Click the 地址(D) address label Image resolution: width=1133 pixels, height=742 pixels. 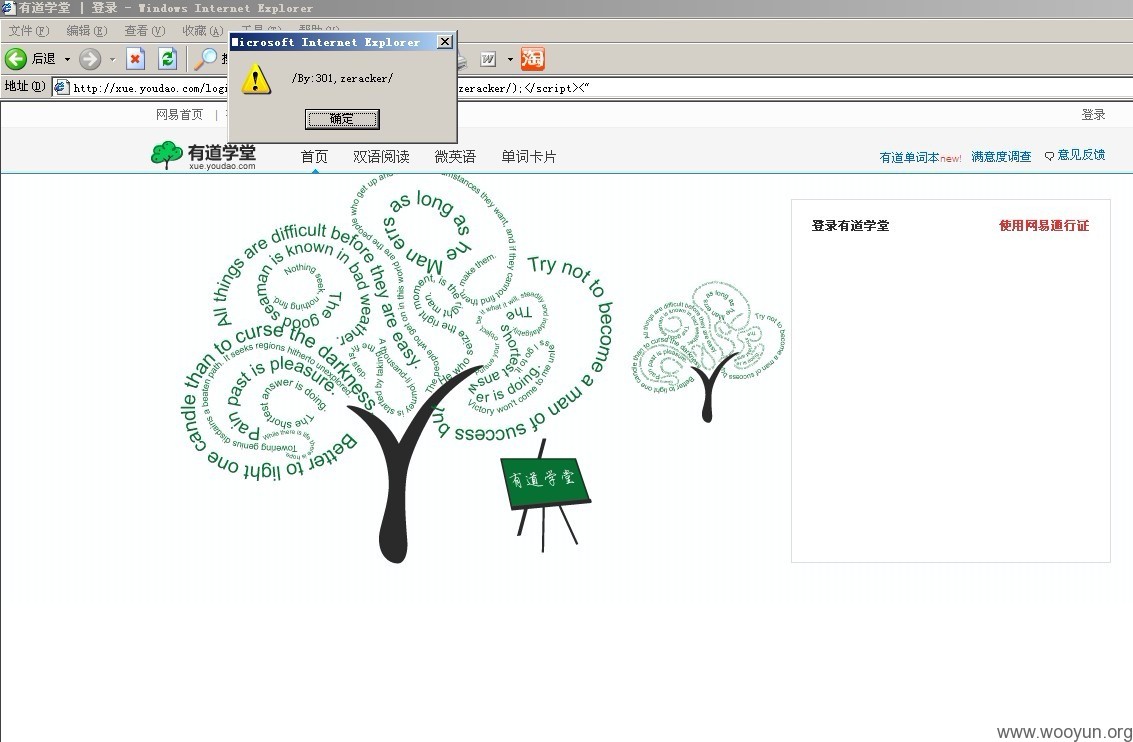25,87
